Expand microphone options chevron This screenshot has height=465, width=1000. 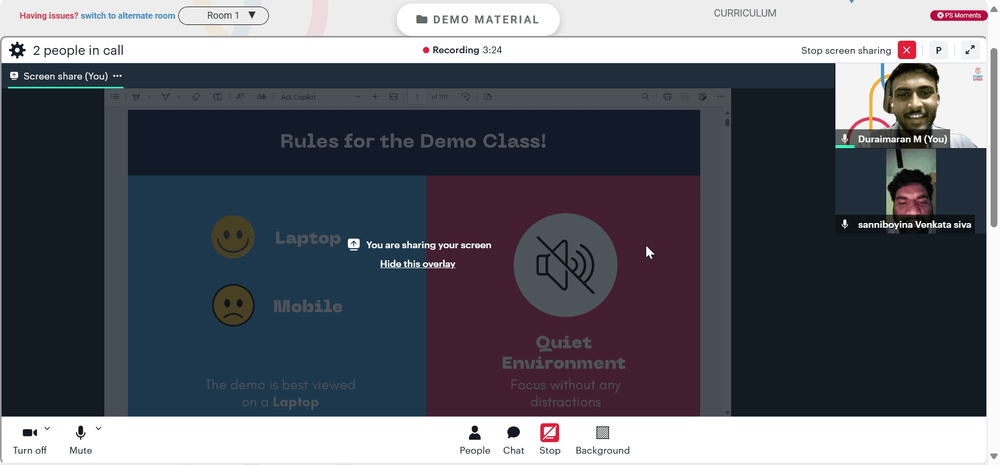(98, 429)
